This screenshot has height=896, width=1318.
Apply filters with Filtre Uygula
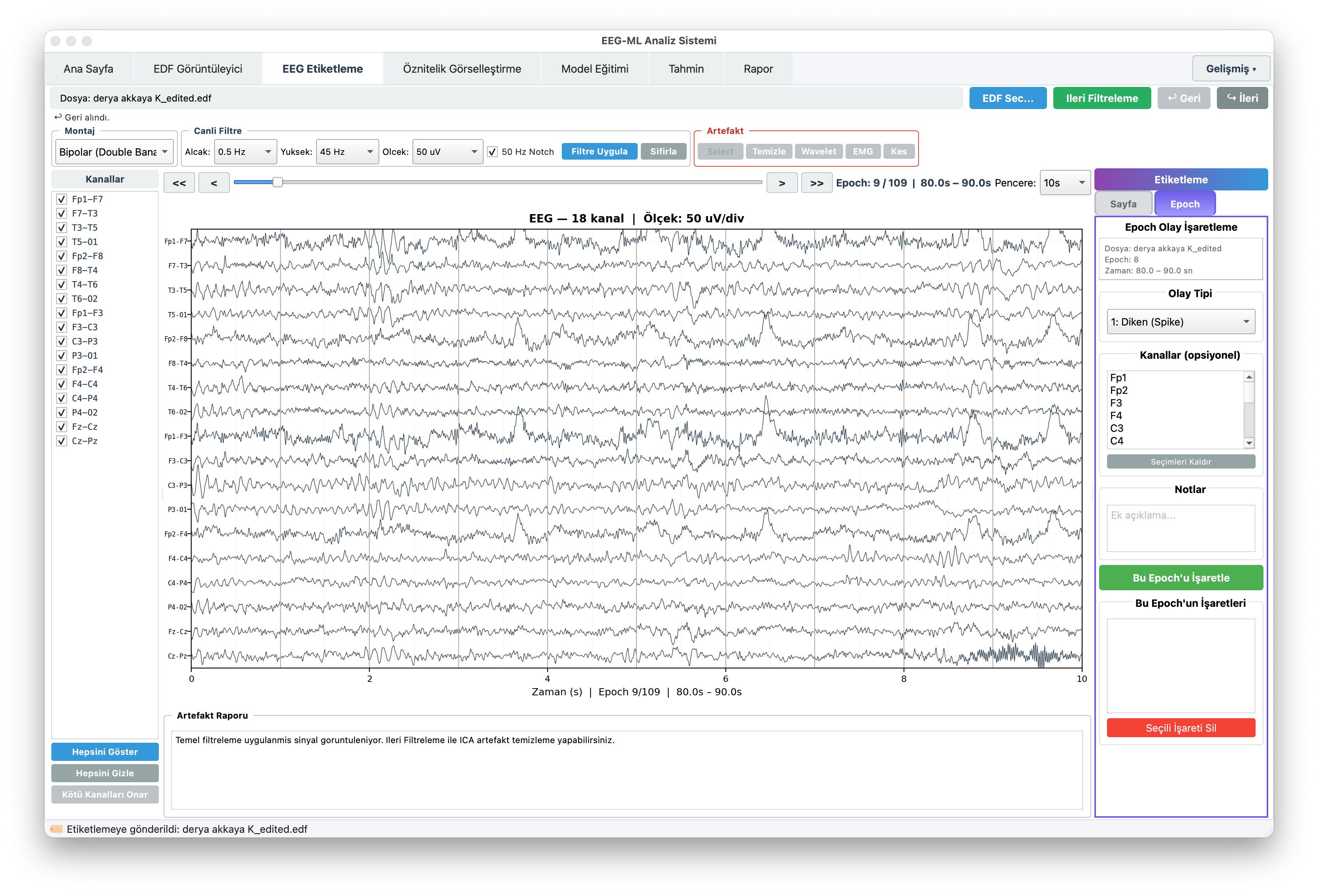(x=599, y=151)
